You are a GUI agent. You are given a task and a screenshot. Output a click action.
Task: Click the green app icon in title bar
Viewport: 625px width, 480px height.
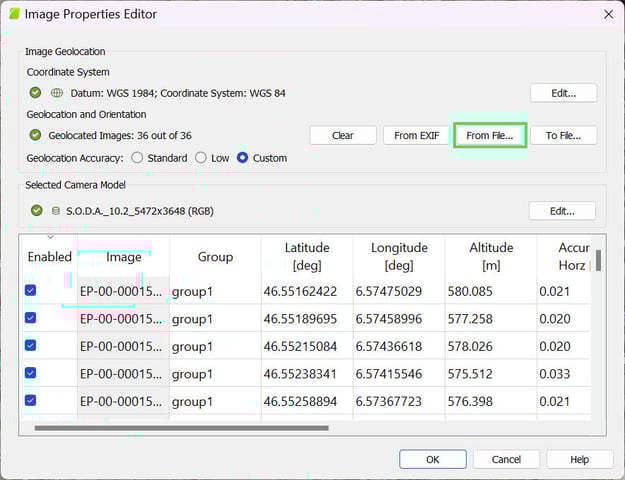14,14
